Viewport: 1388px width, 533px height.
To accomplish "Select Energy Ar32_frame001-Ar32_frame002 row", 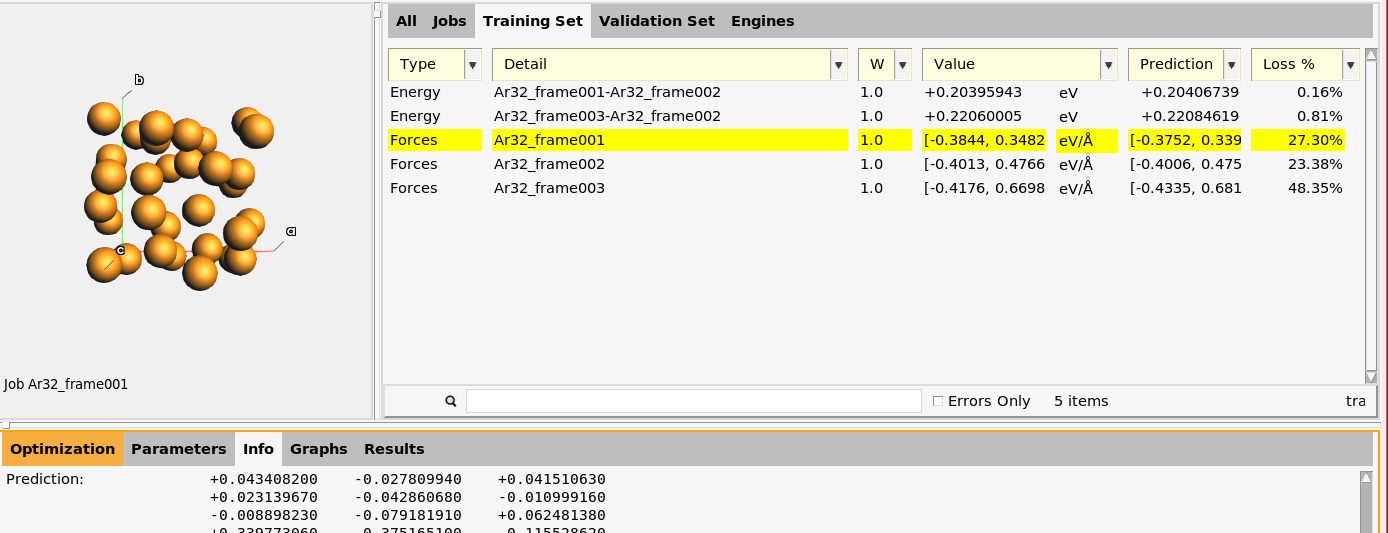I will coord(606,92).
